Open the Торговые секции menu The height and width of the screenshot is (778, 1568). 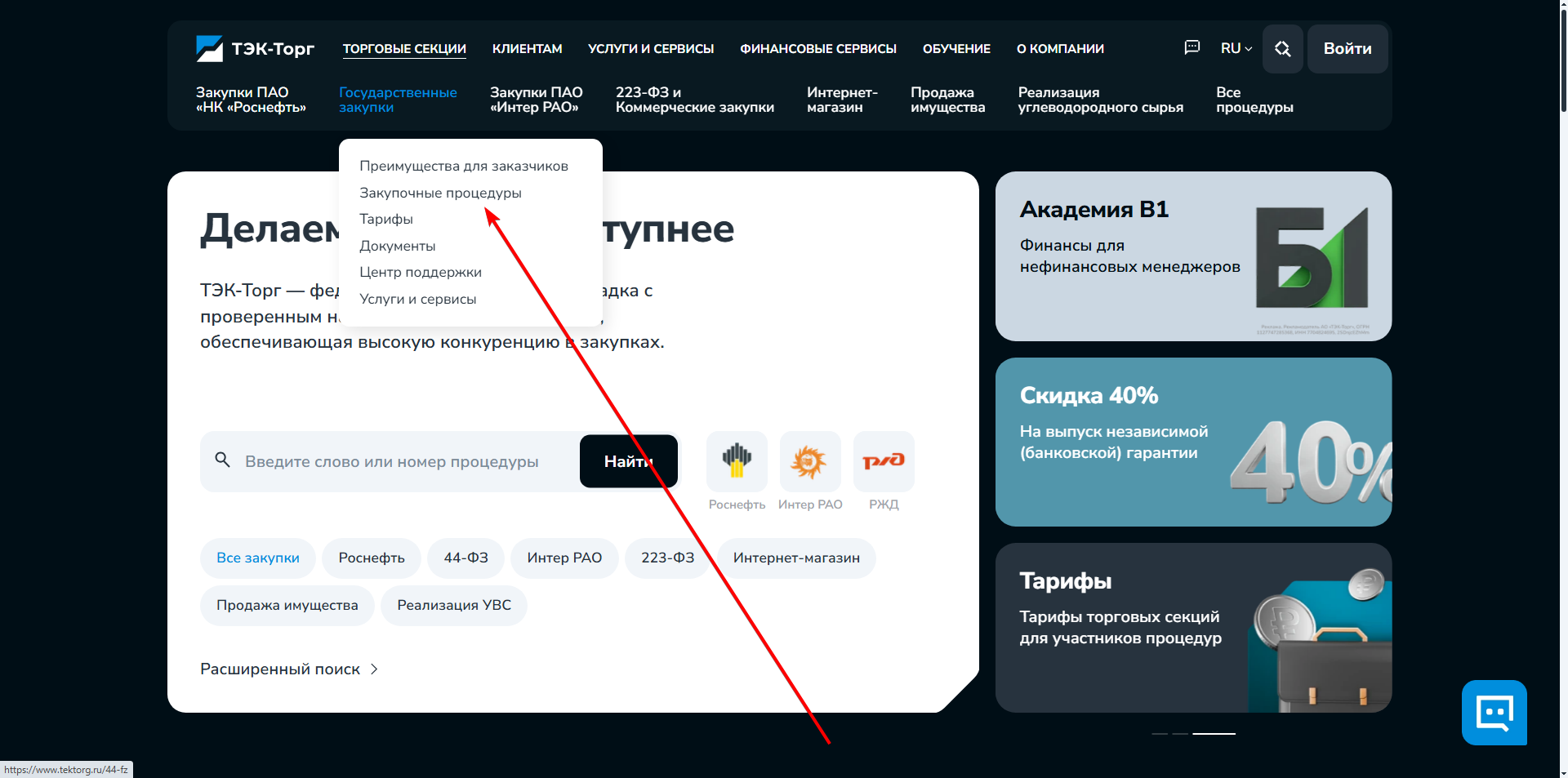[x=404, y=49]
